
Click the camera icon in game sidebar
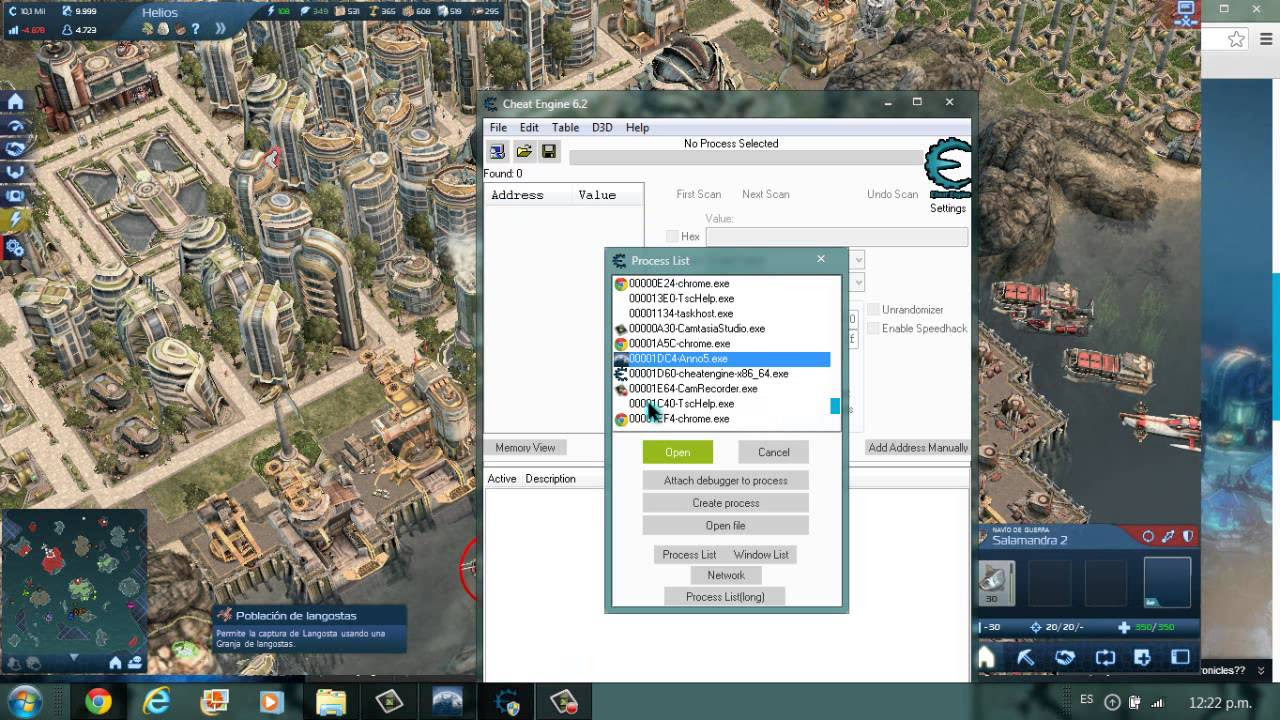(x=15, y=197)
